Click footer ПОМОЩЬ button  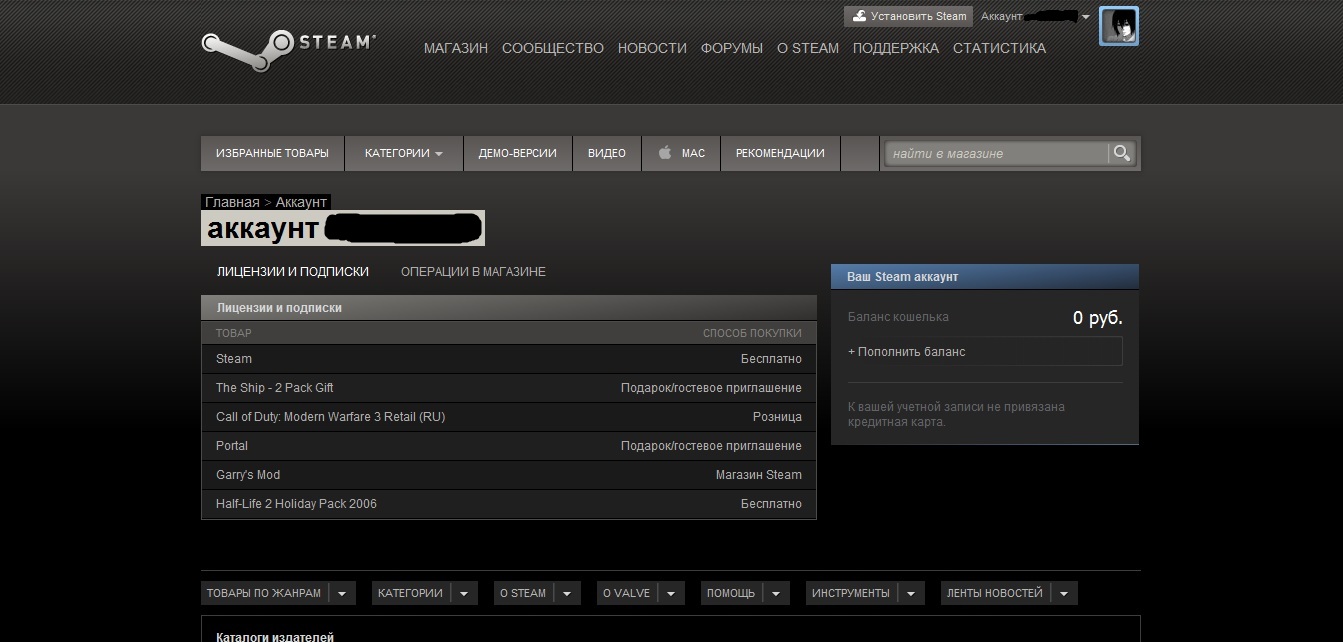click(731, 593)
